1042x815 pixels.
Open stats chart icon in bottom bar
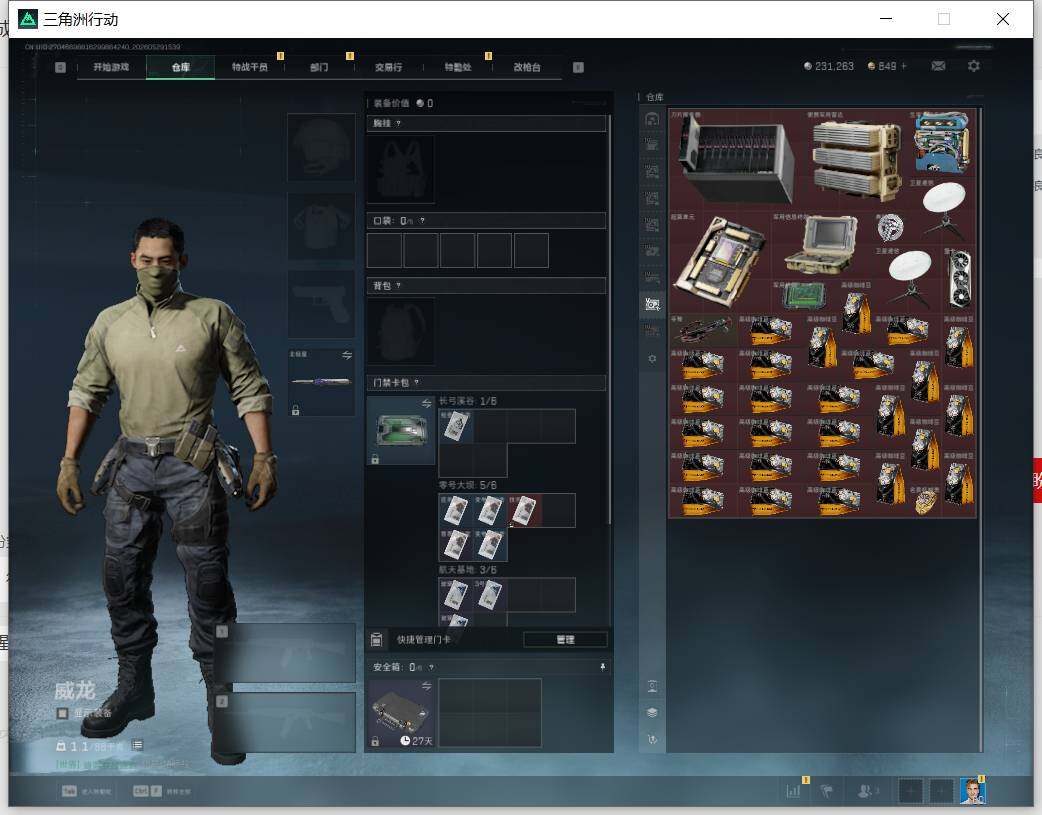tap(793, 791)
